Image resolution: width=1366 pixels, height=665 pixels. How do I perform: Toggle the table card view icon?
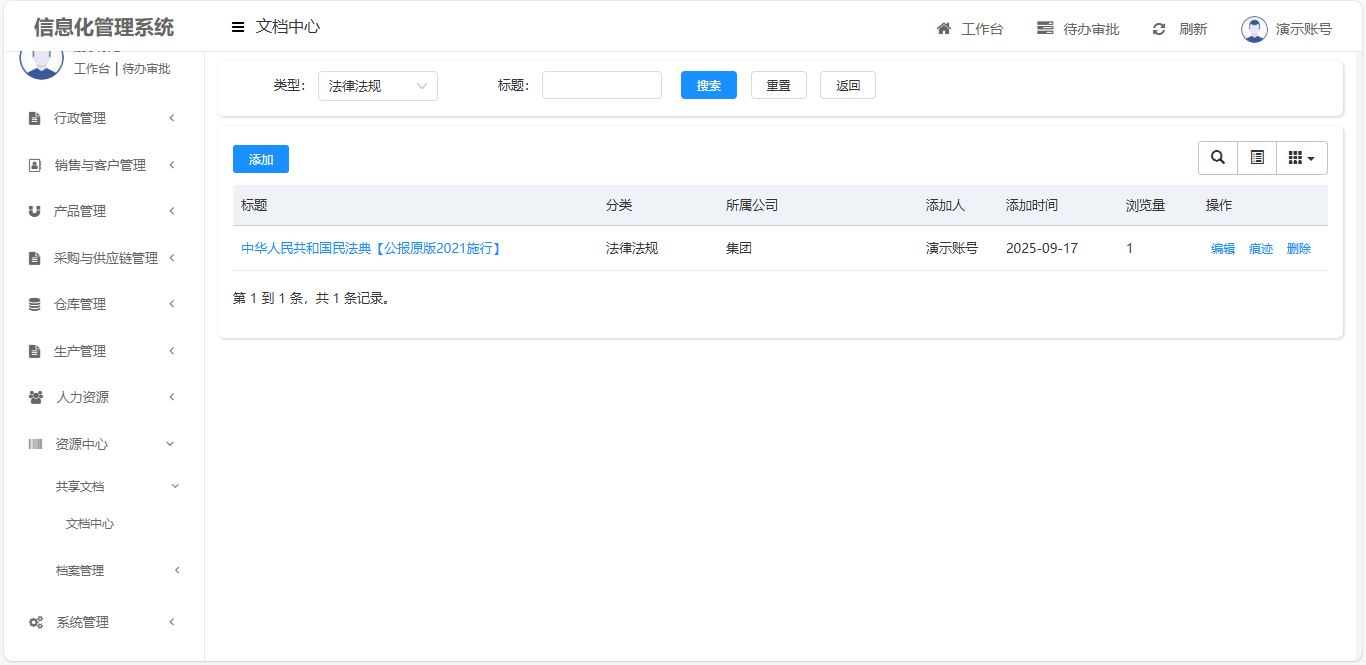pyautogui.click(x=1257, y=158)
